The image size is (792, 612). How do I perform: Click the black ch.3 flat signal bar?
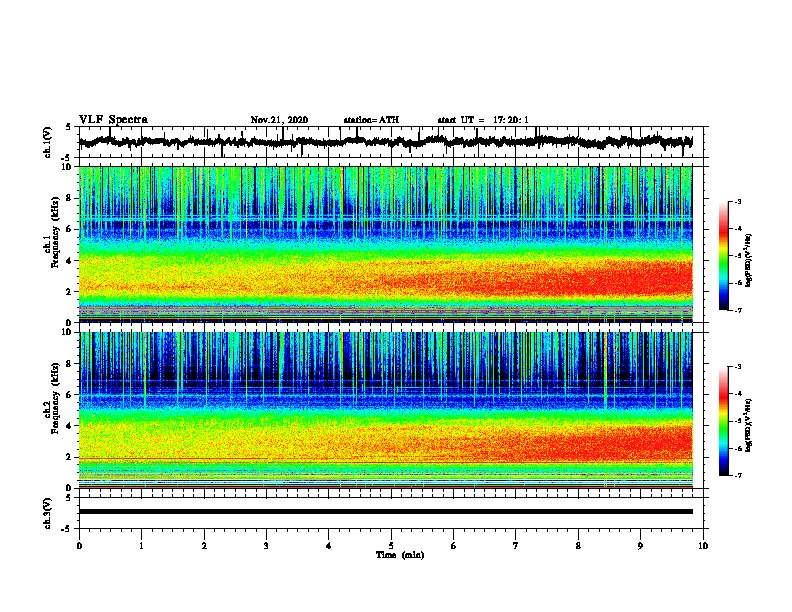tap(385, 512)
